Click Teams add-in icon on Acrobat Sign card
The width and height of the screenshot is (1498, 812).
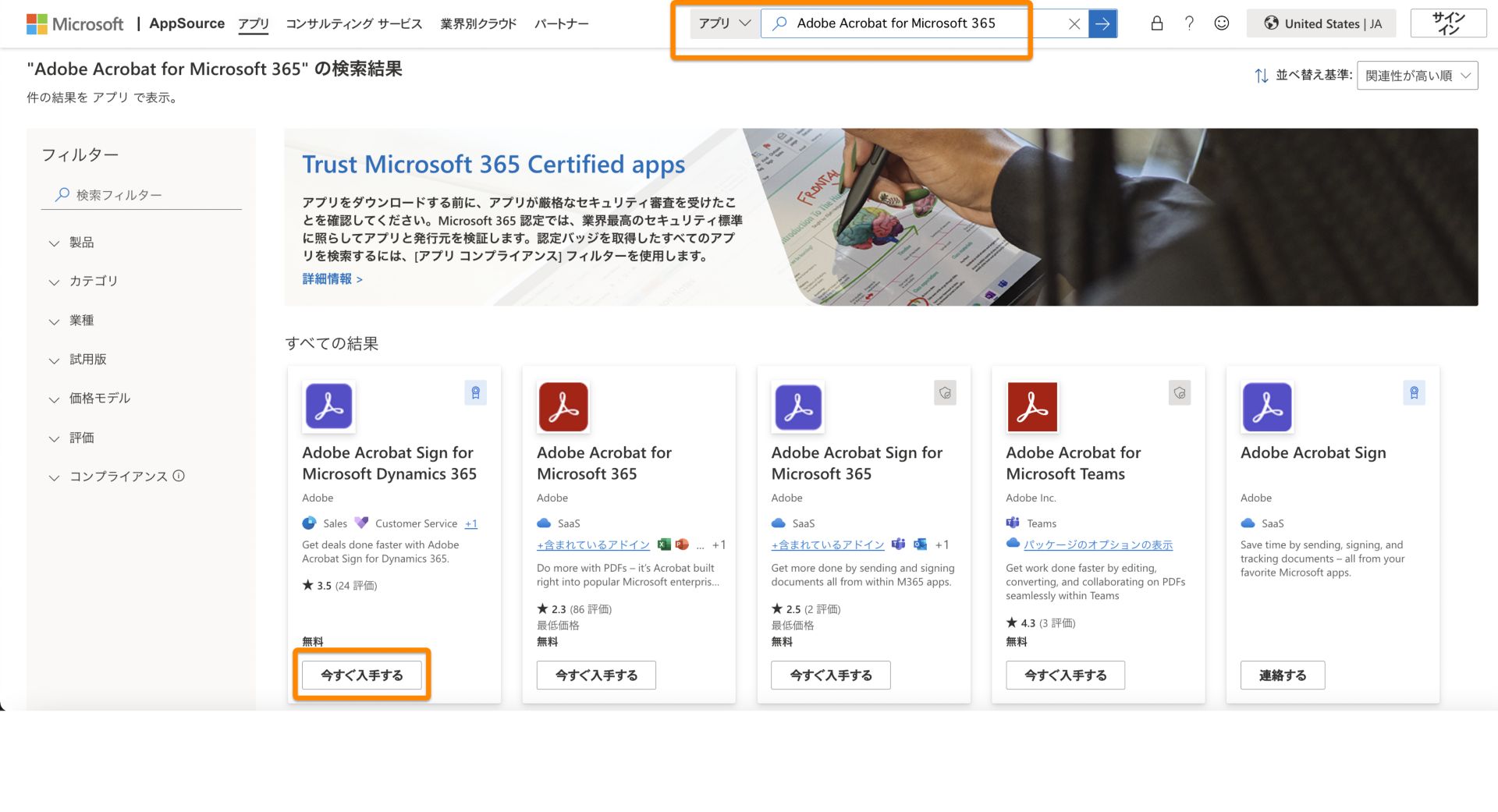(899, 544)
